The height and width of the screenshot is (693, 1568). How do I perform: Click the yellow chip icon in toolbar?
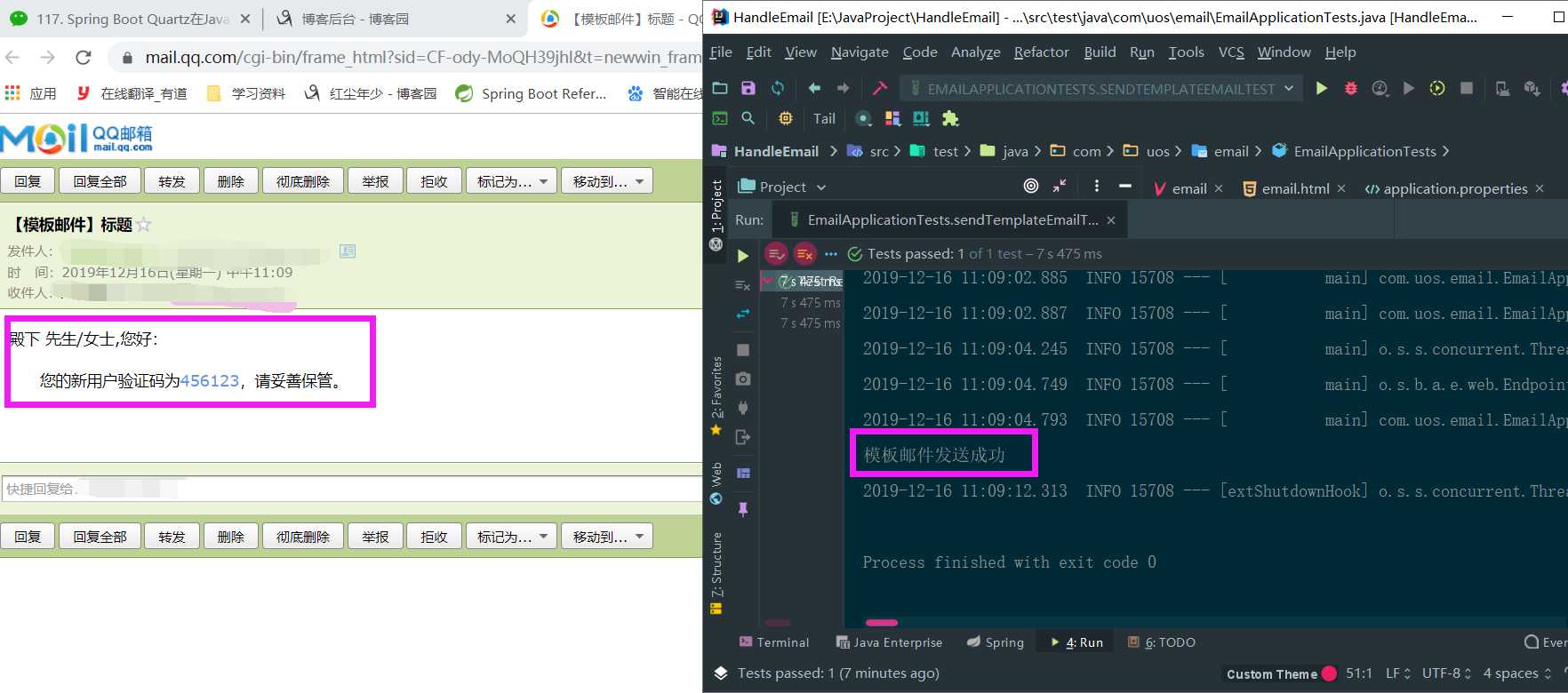786,118
